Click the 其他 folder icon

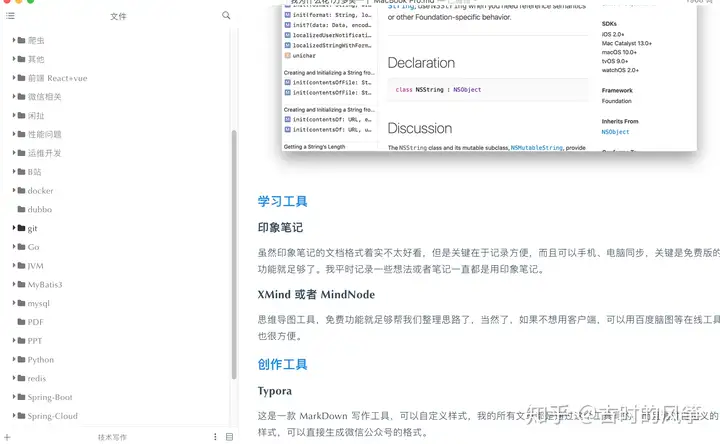(21, 59)
